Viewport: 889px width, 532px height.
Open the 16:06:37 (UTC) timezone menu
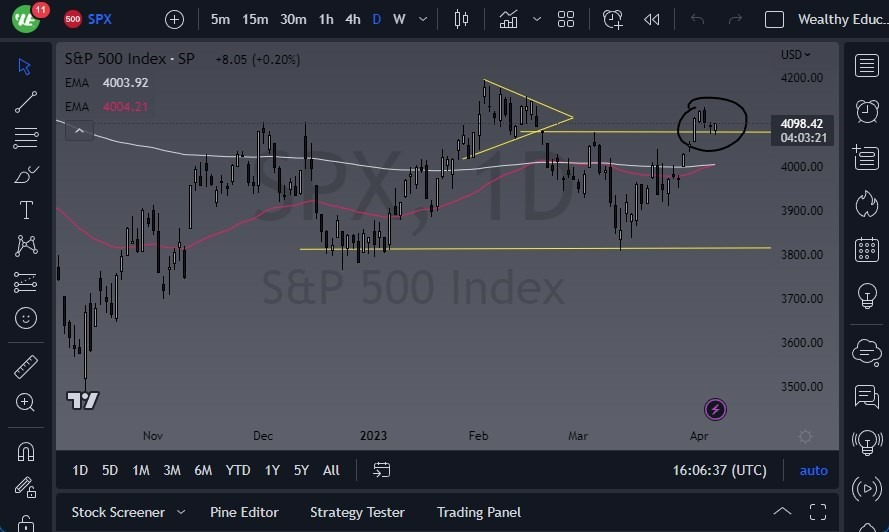(x=719, y=471)
